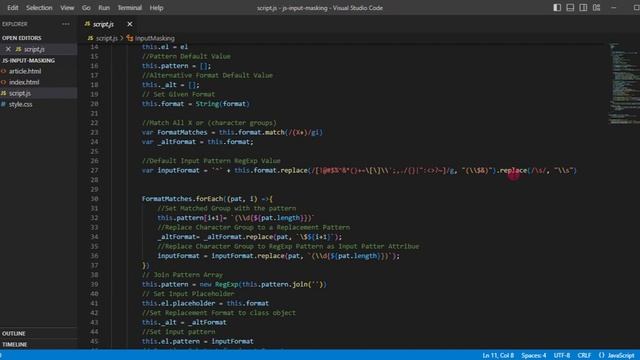640x360 pixels.
Task: Click 'this.pattern = new RegExp' line 39
Action: tap(190, 284)
